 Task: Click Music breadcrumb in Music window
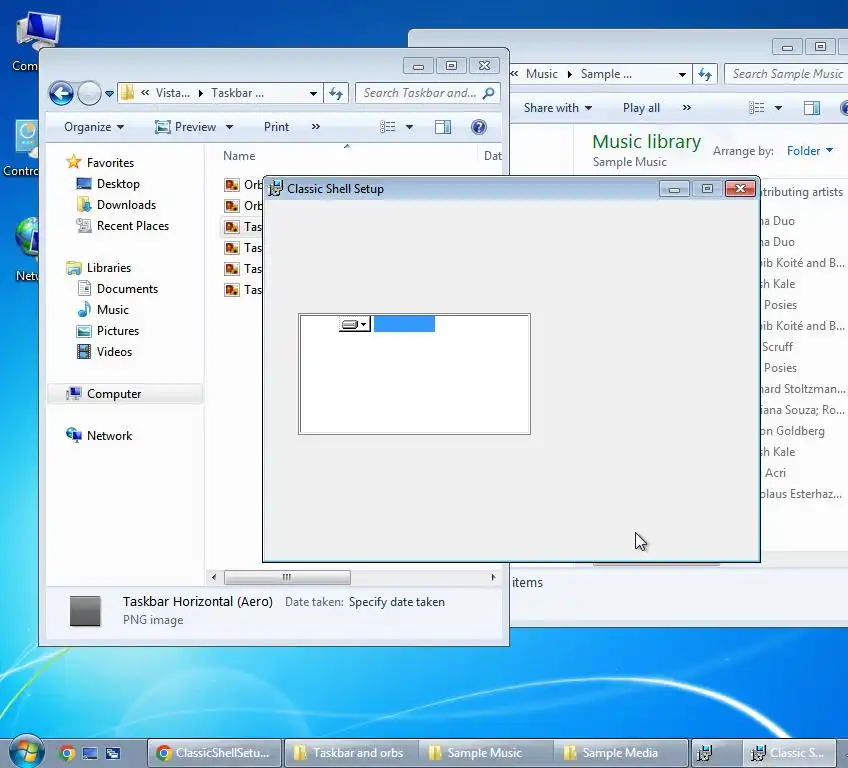[541, 74]
